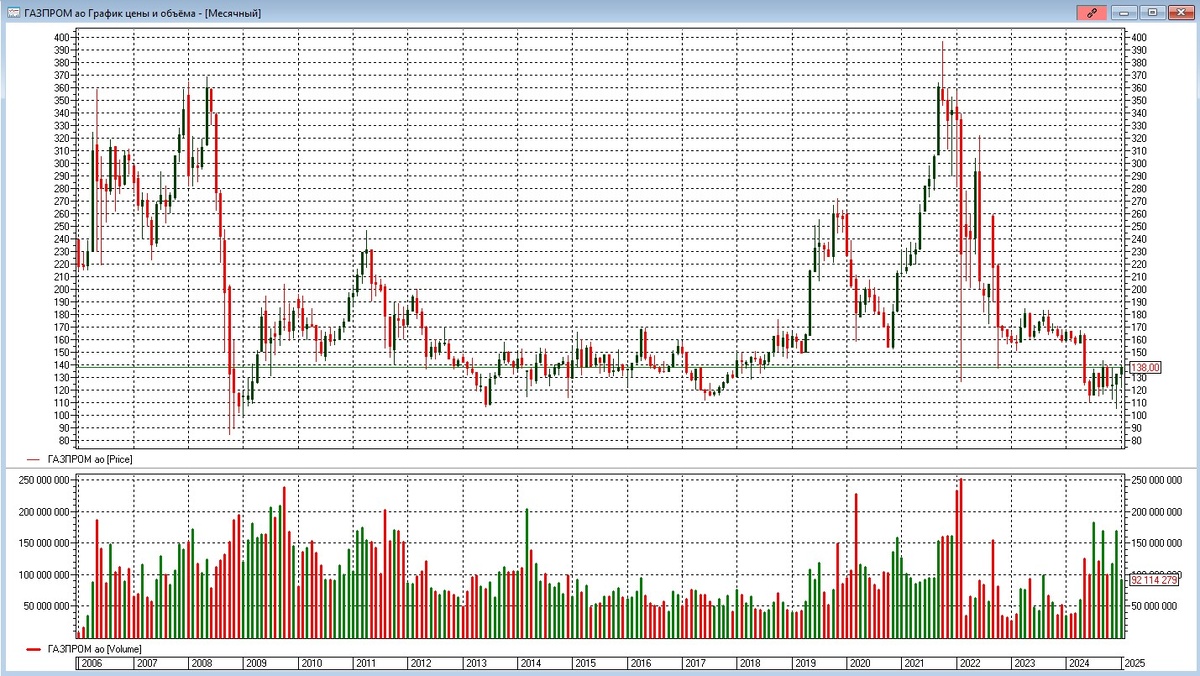1200x676 pixels.
Task: Select year 2009 on the time axis
Action: coord(256,663)
